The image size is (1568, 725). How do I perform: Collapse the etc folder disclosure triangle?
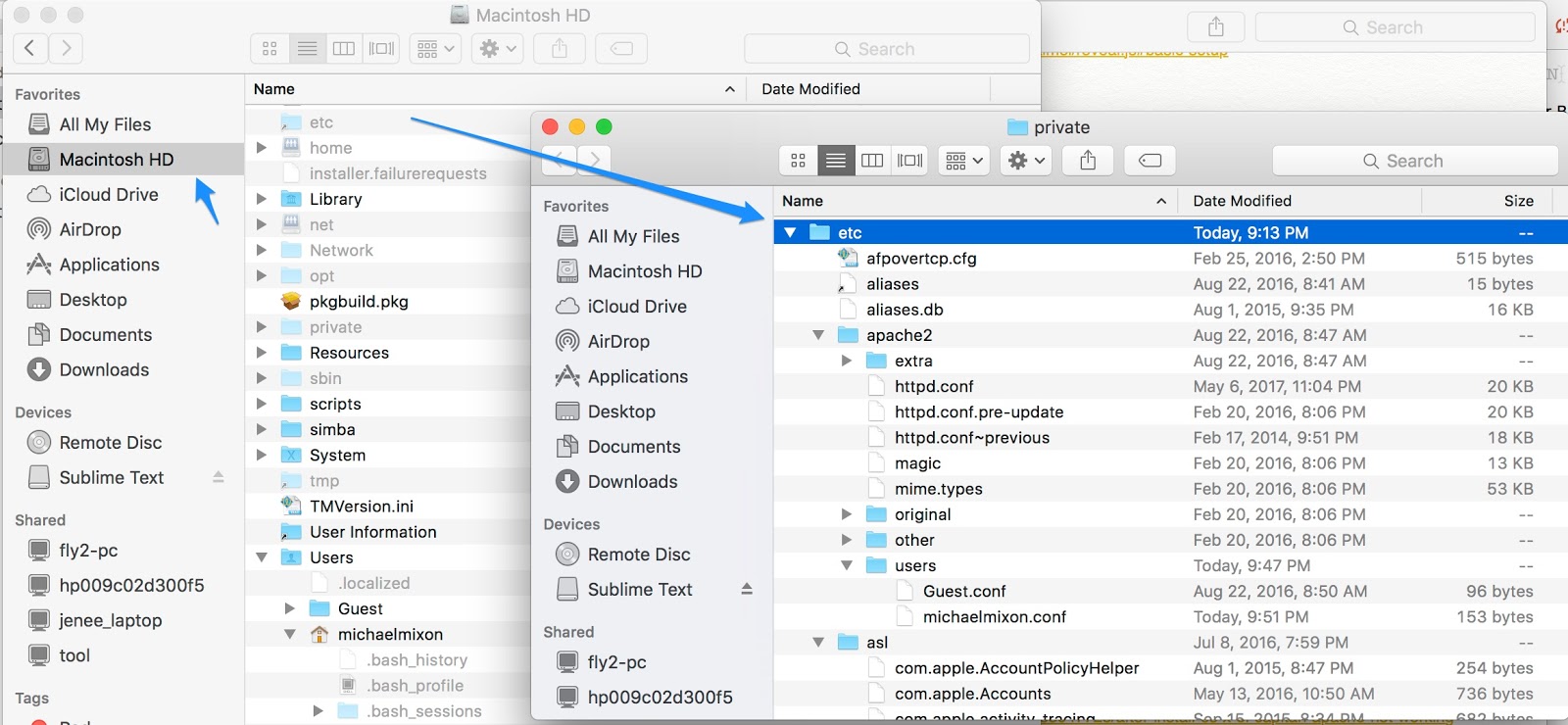coord(790,233)
